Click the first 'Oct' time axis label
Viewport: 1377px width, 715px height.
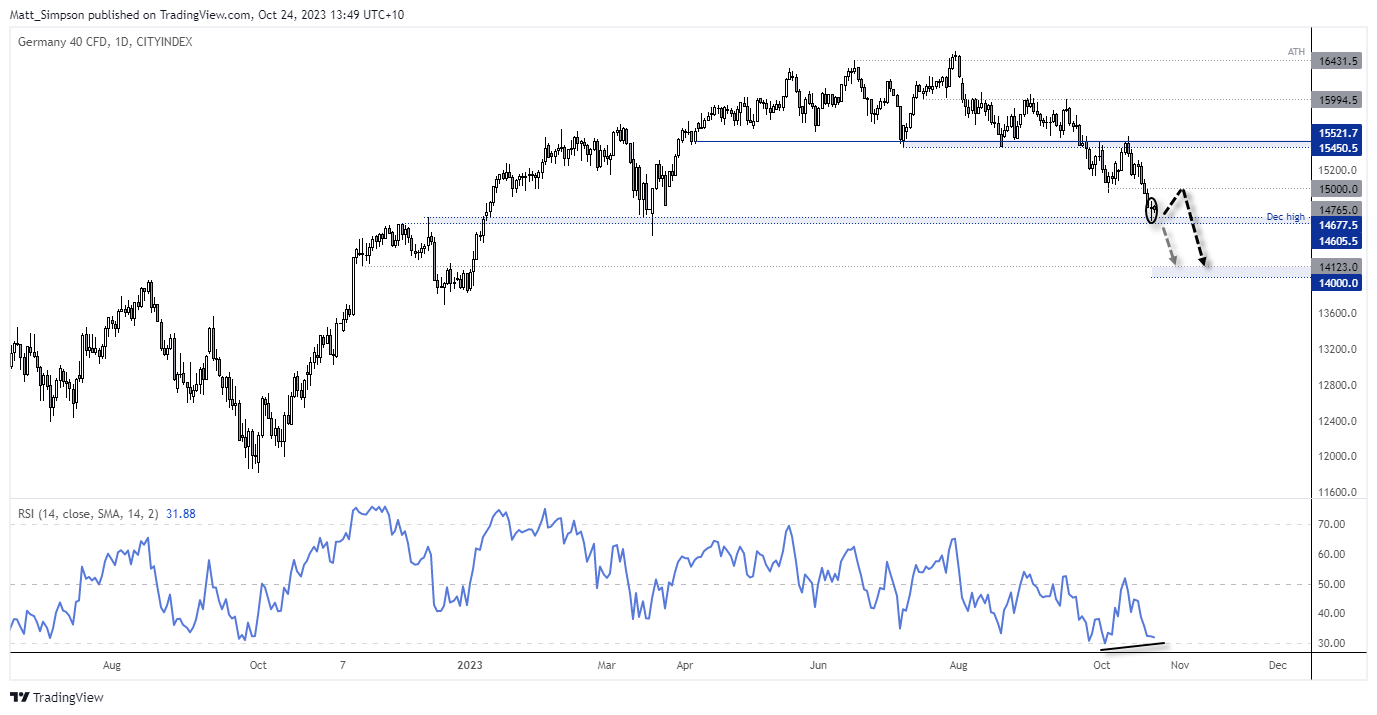257,664
